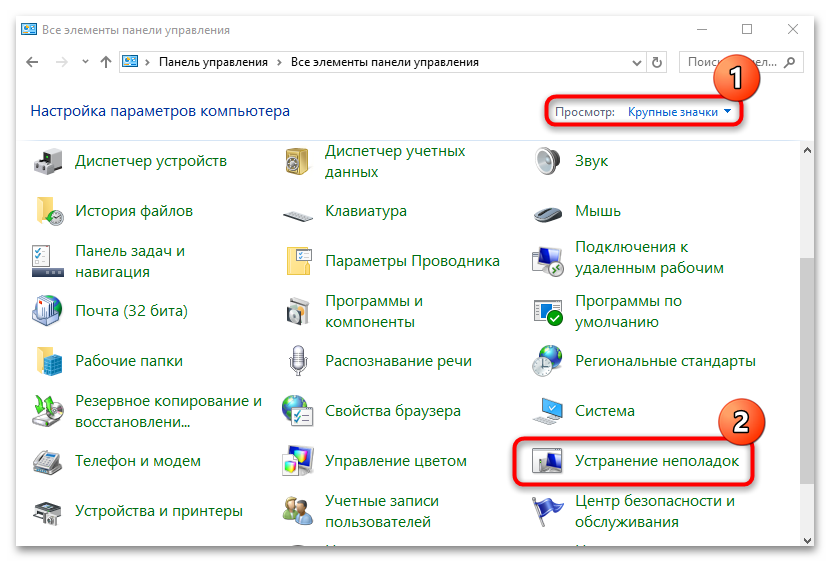Expand chevron before Панель управления breadcrumb
Viewport: 830px width, 562px height.
pyautogui.click(x=147, y=62)
